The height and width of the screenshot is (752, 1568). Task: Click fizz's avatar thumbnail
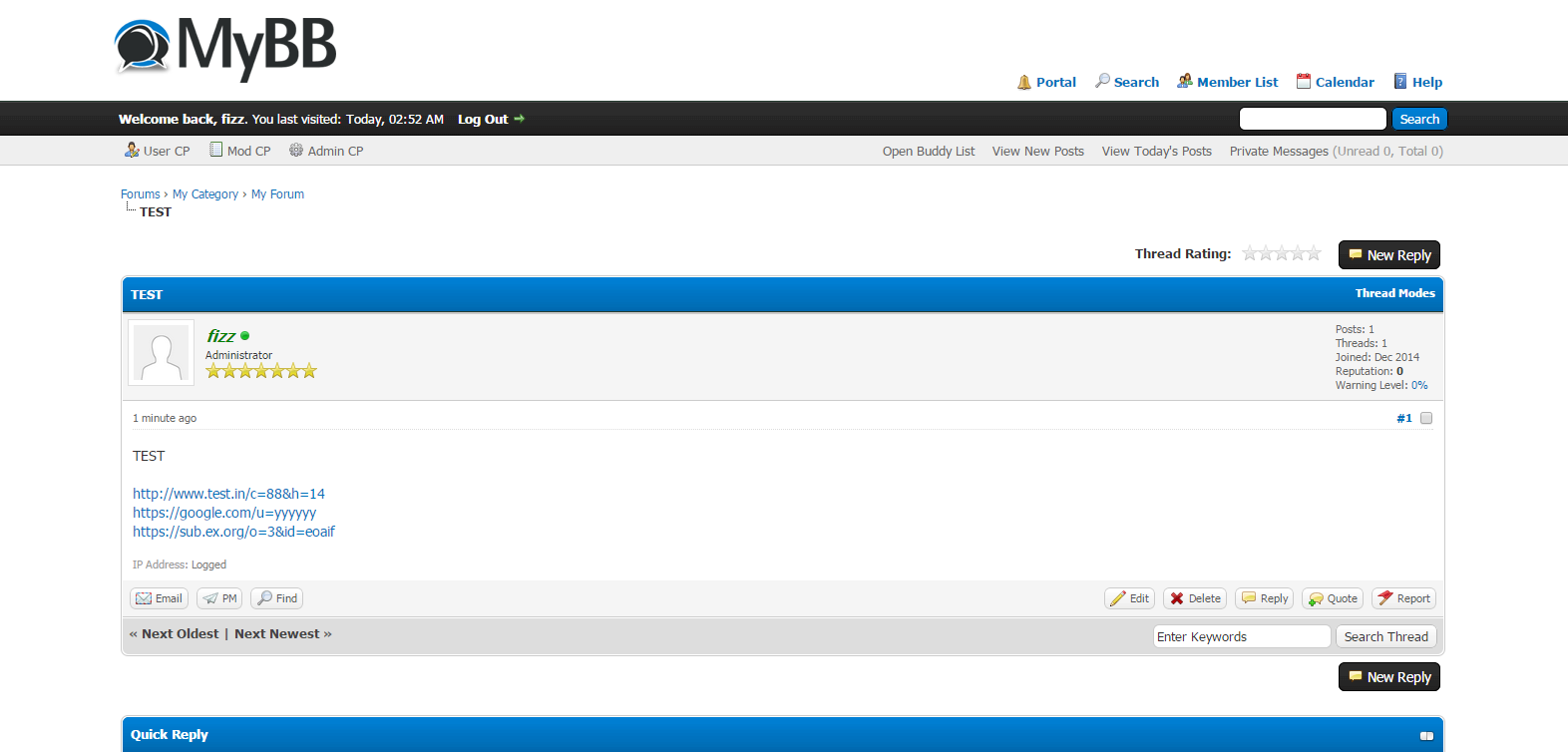(x=162, y=353)
